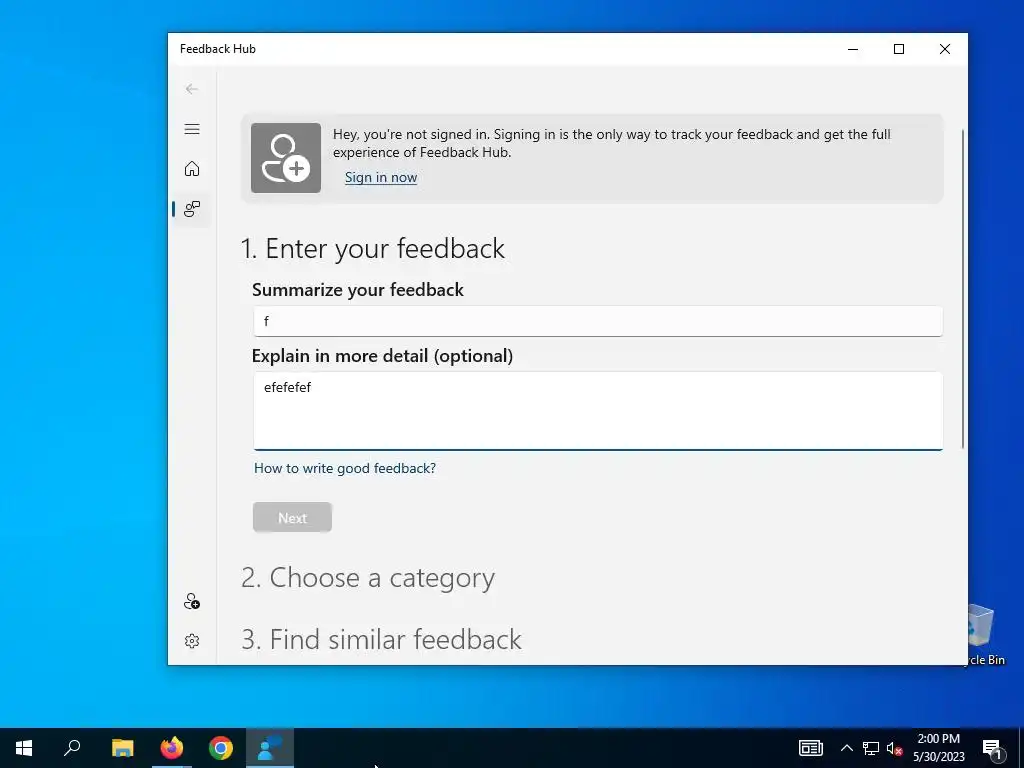Open News and interests tray icon
Screen dimensions: 1024x768
tap(810, 748)
